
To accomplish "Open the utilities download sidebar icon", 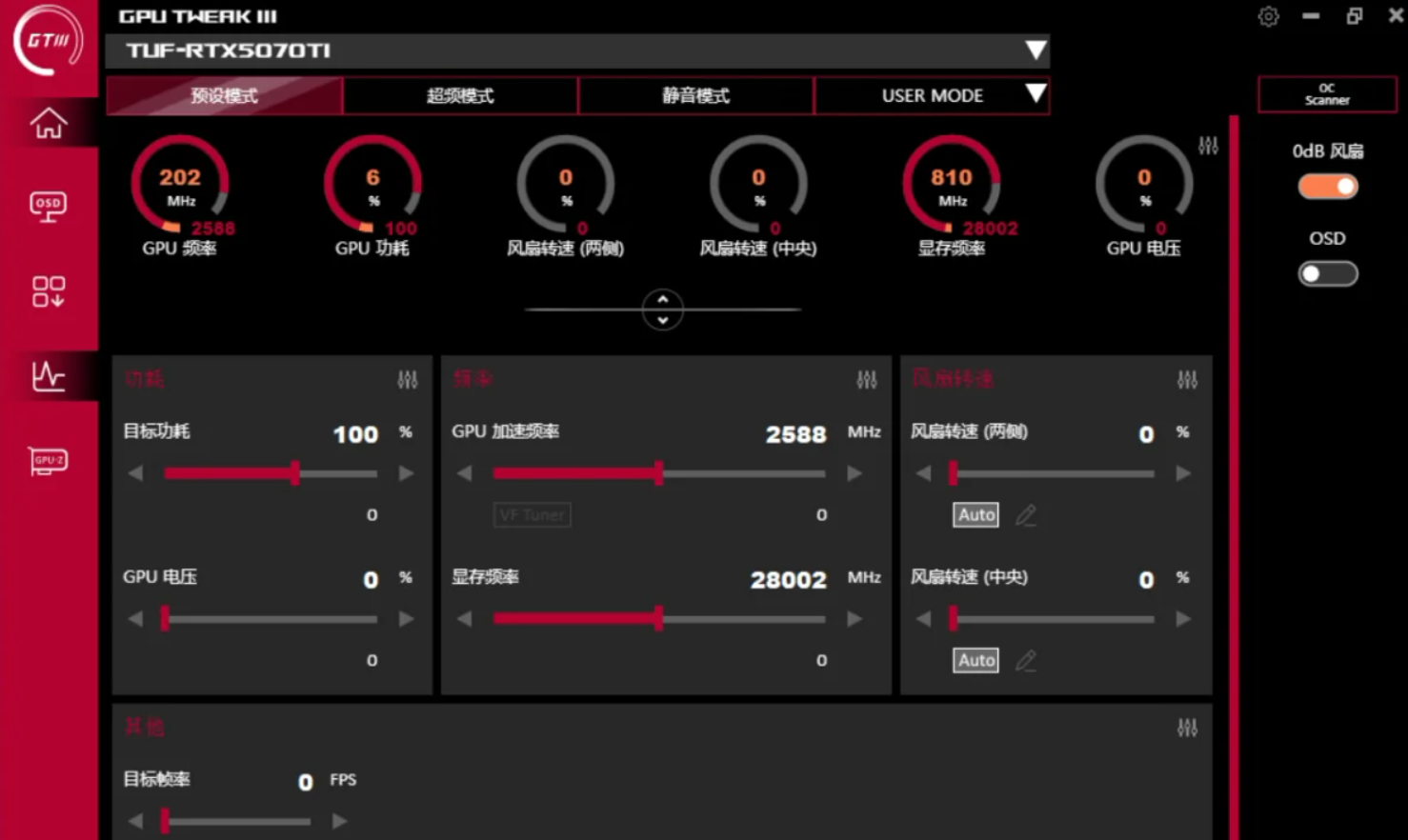I will 48,291.
